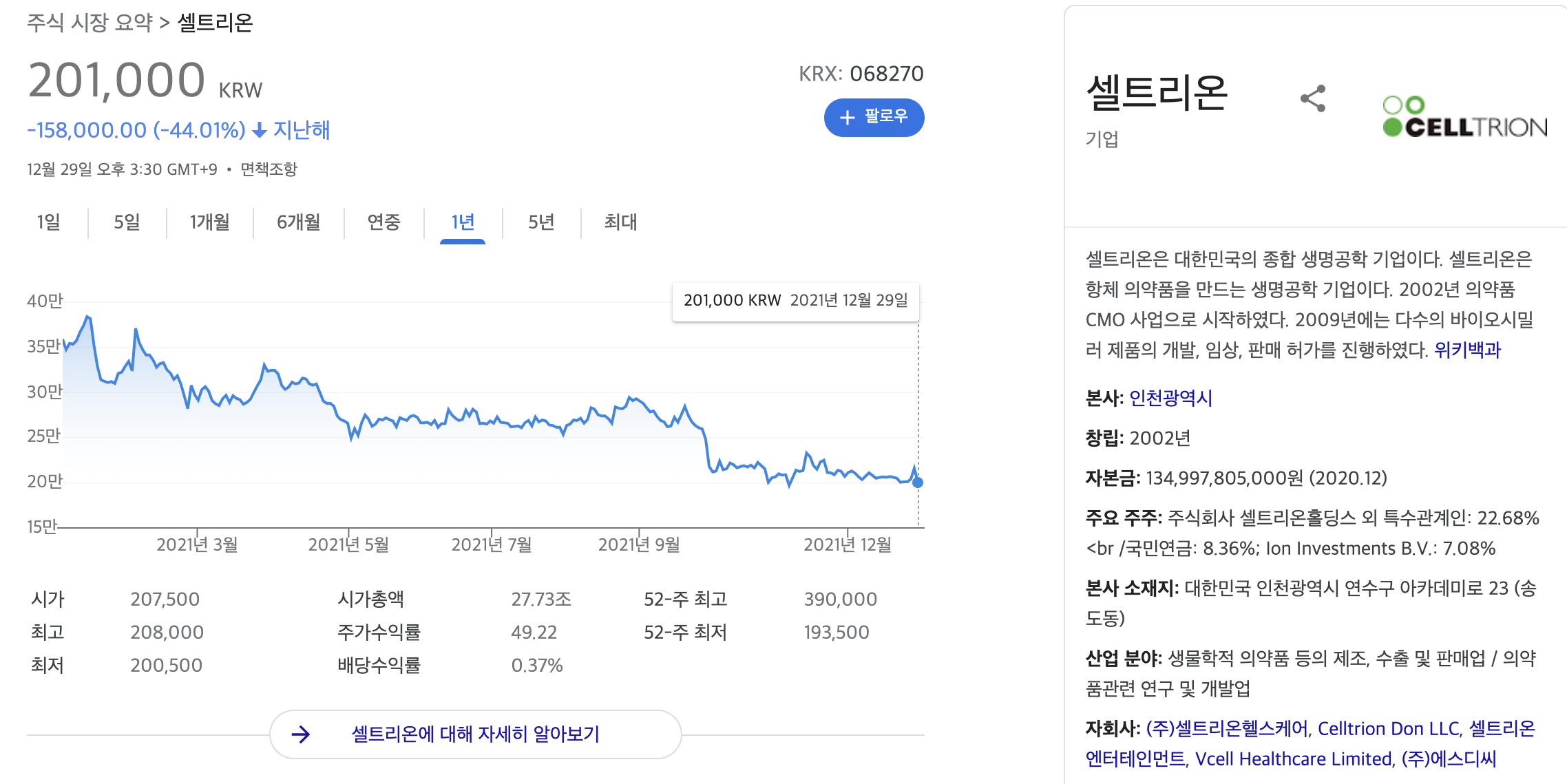Open the (주)셀트리온헬스케어 subsidiary link
The width and height of the screenshot is (1567, 784).
point(1227,728)
